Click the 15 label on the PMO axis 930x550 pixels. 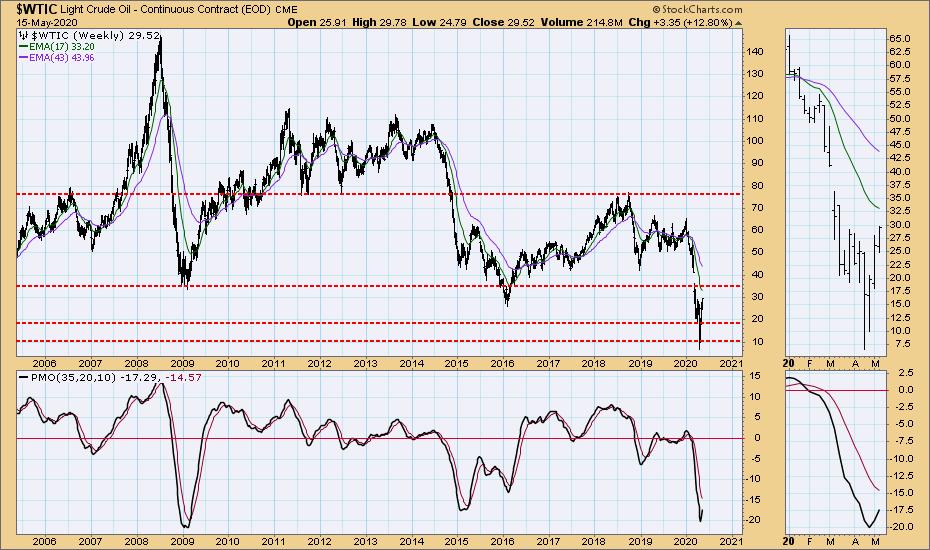(755, 376)
